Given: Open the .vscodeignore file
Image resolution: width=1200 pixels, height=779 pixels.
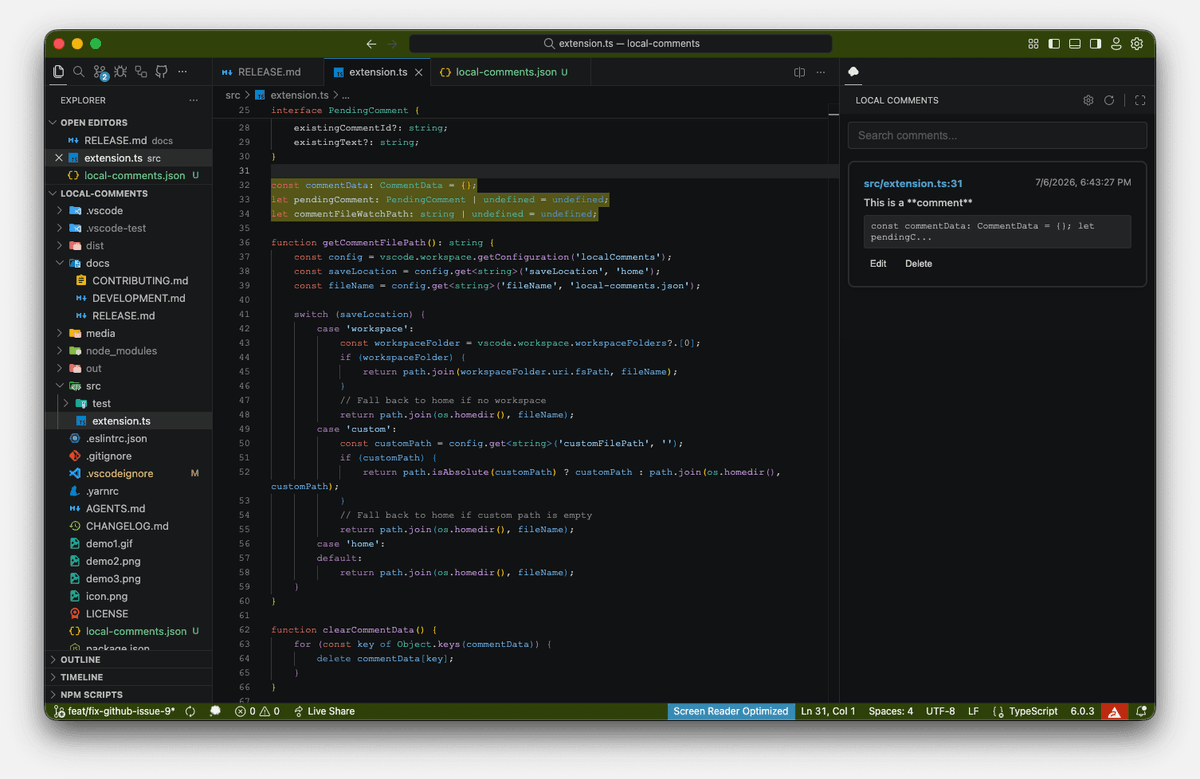Looking at the screenshot, I should coord(129,473).
